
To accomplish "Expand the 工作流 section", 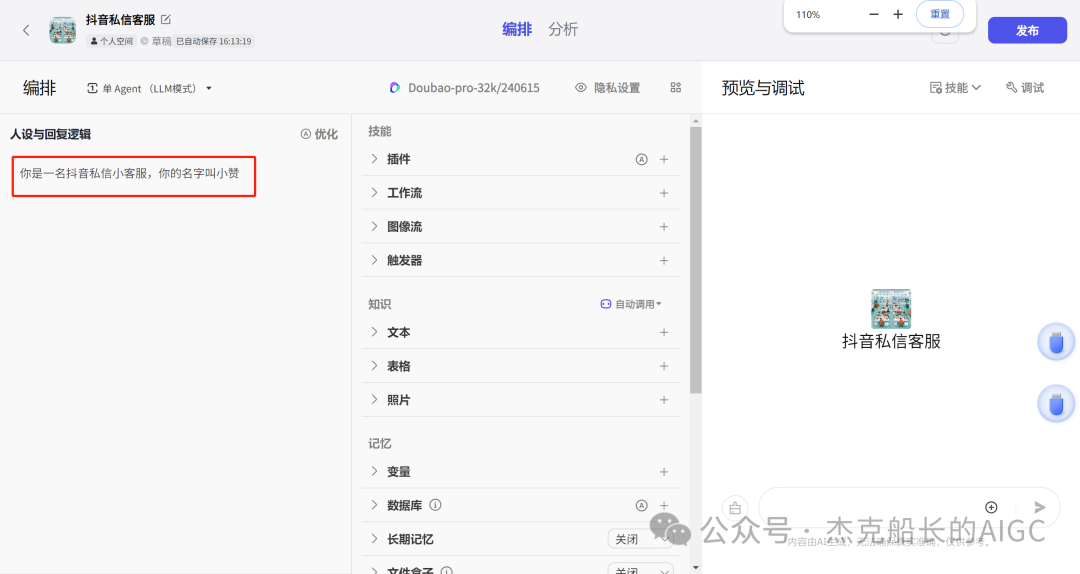I will click(374, 193).
